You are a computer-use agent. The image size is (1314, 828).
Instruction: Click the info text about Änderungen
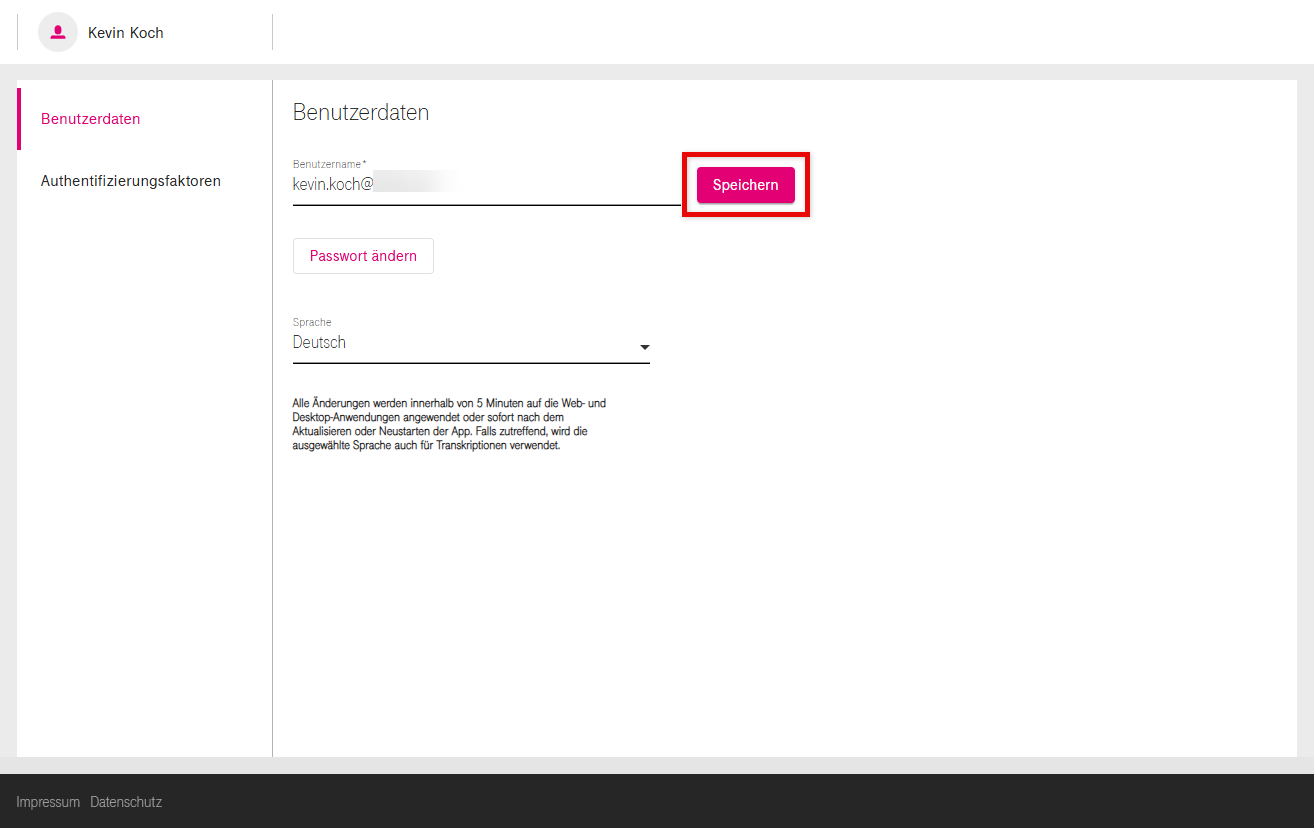(449, 425)
